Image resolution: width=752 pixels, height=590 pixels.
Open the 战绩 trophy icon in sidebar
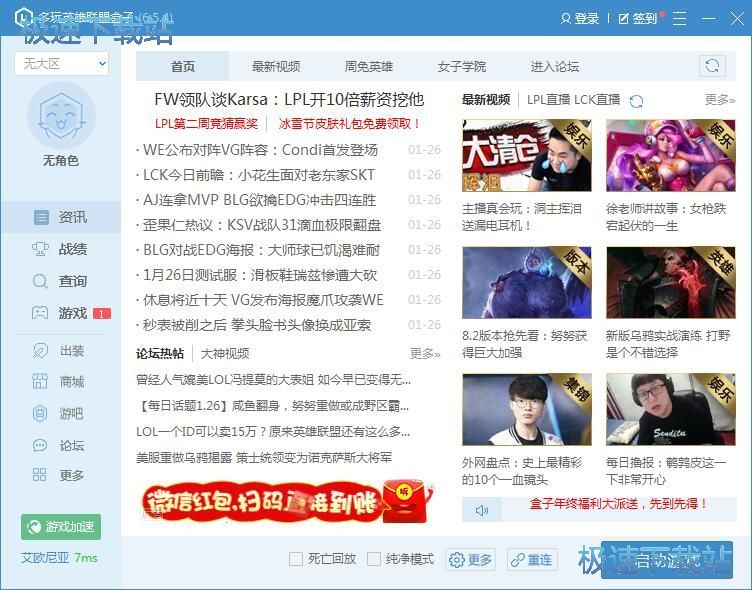(40, 249)
